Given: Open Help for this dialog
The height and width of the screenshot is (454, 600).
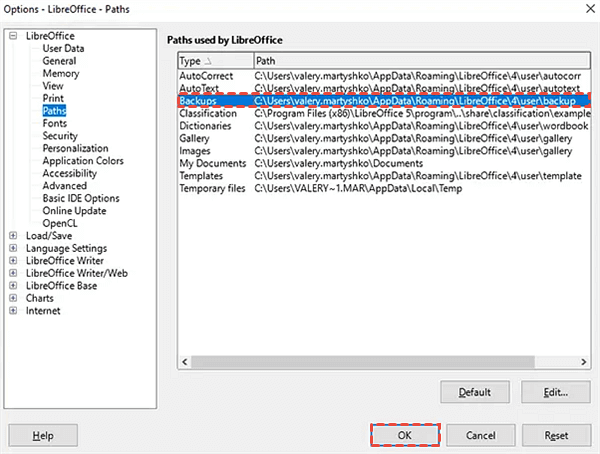Looking at the screenshot, I should click(43, 435).
